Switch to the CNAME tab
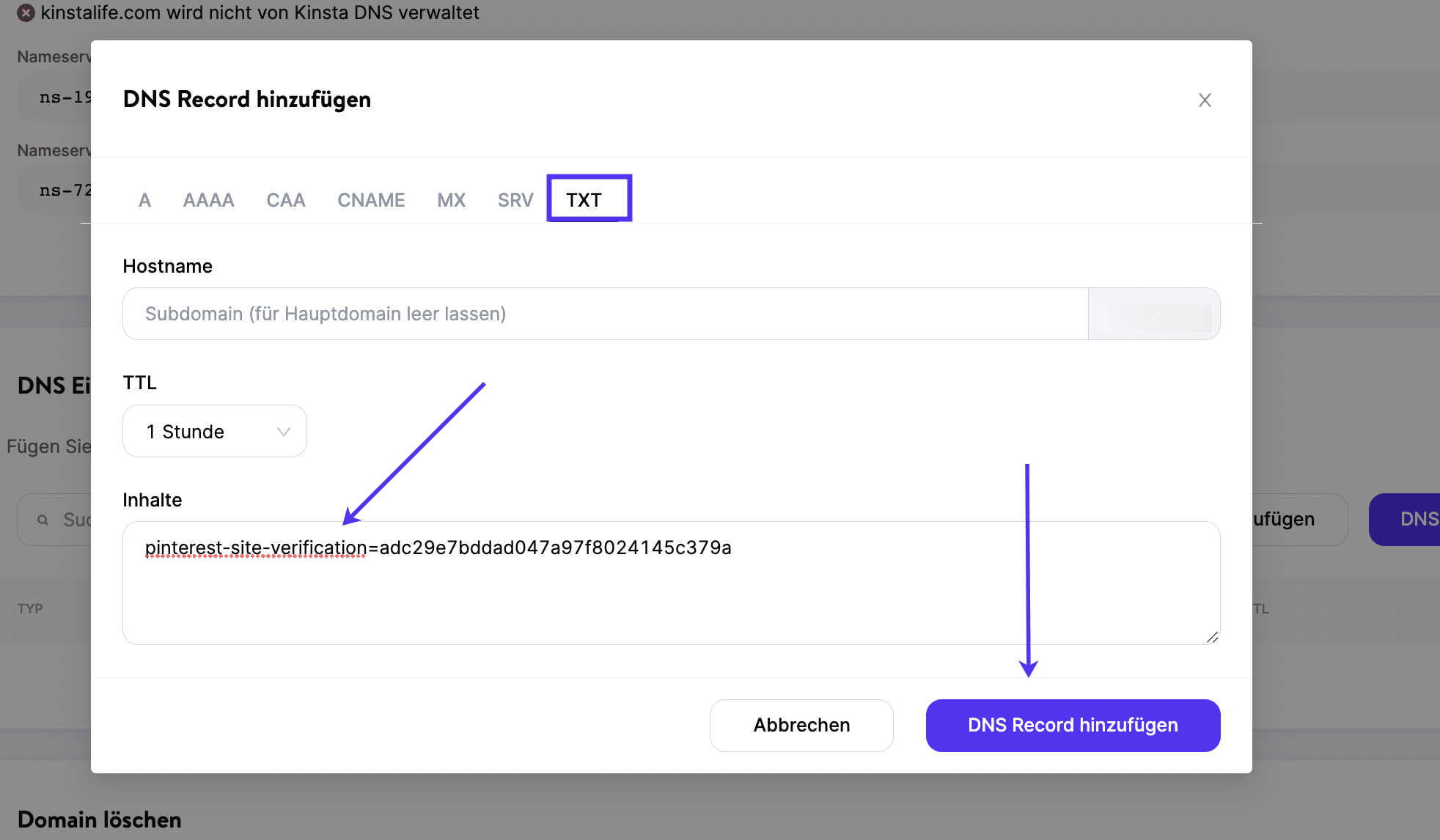The image size is (1440, 840). tap(371, 200)
